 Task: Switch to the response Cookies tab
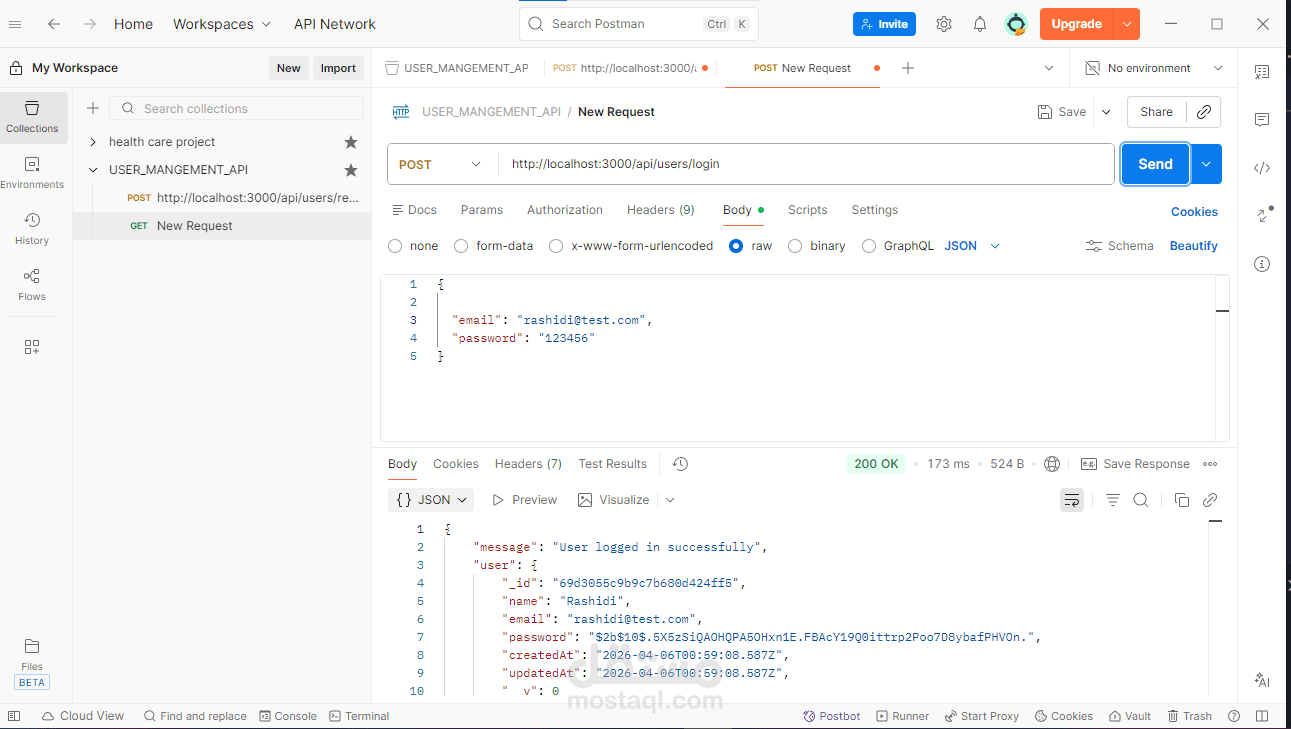456,464
